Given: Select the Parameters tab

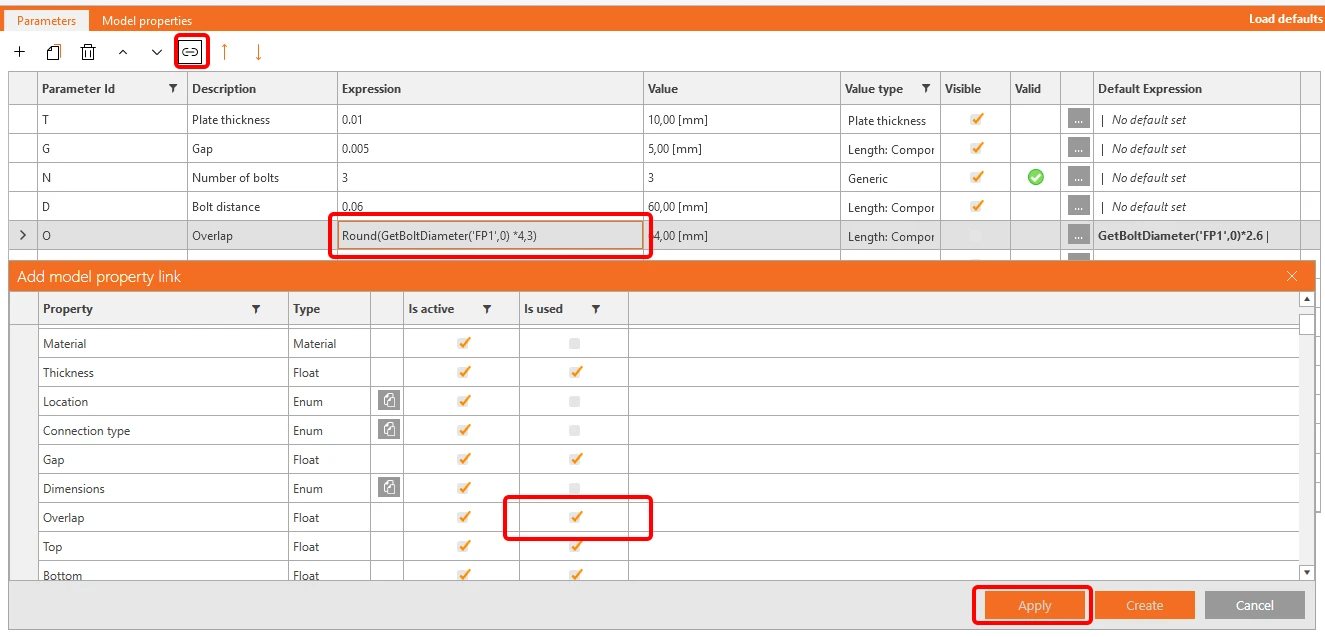Looking at the screenshot, I should 46,20.
